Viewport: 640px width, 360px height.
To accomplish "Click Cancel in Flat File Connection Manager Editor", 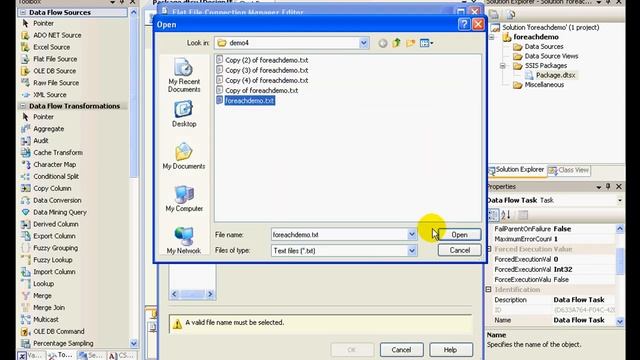I will (x=402, y=350).
